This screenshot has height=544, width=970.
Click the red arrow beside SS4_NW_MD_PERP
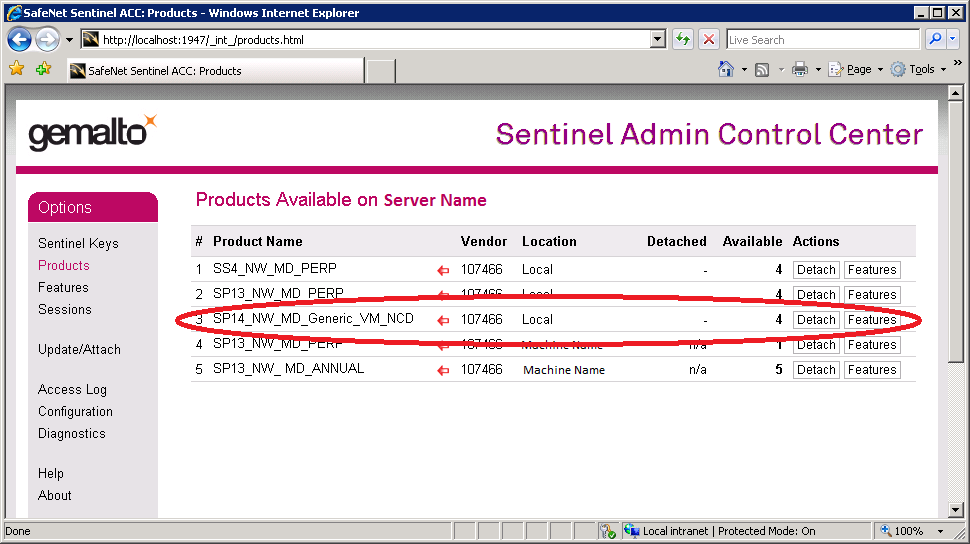coord(443,270)
